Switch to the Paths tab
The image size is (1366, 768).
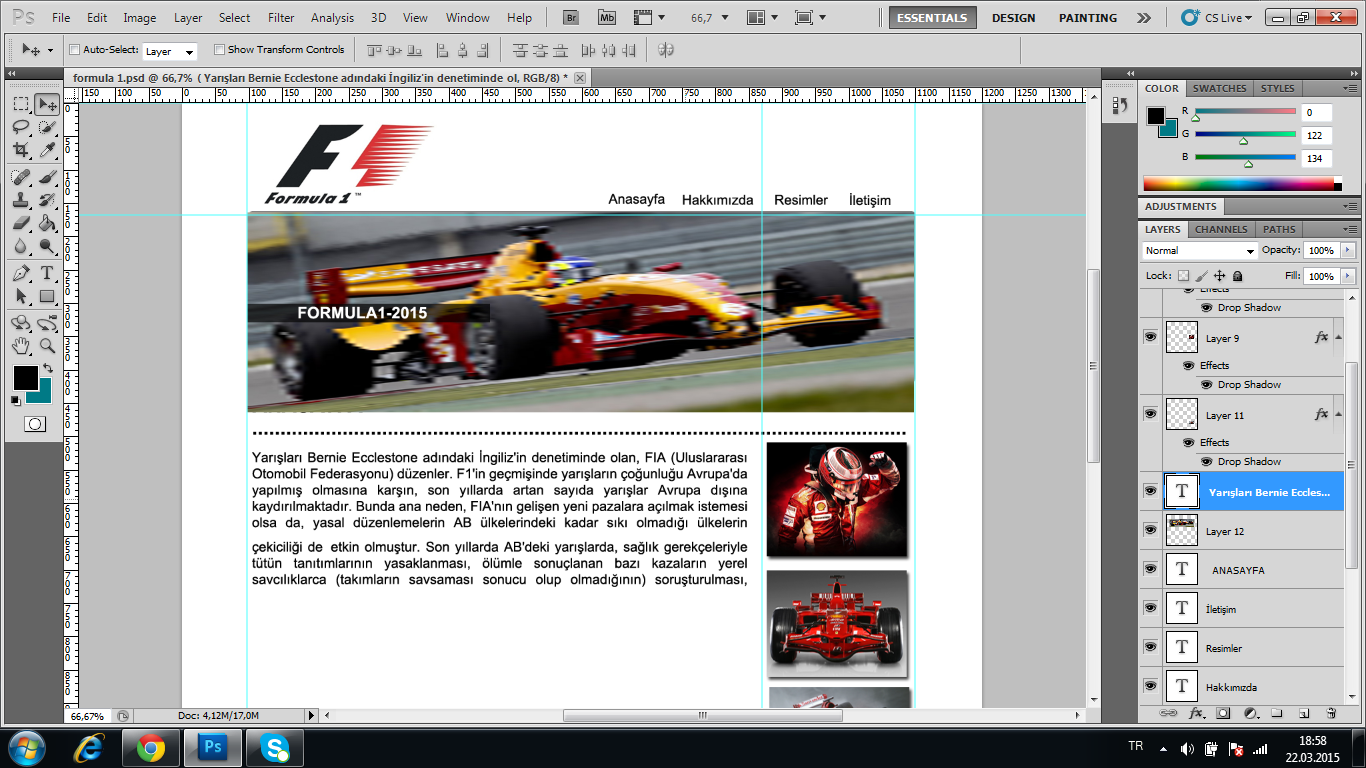[x=1279, y=229]
